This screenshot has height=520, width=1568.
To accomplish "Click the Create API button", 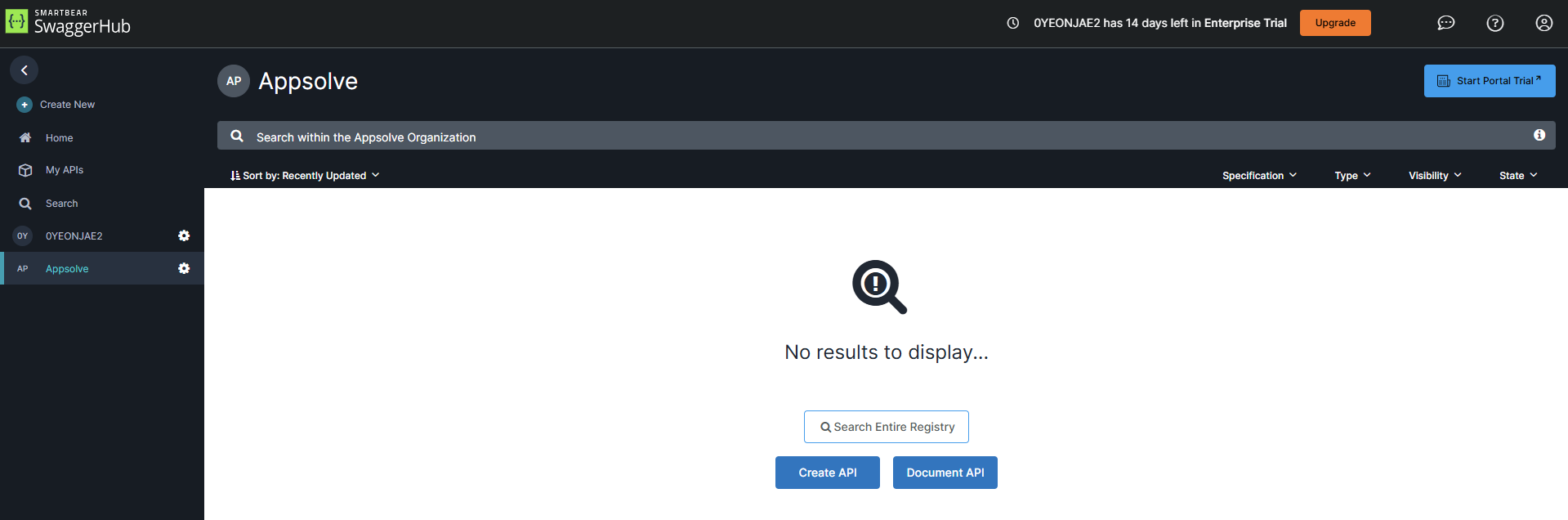I will tap(828, 473).
